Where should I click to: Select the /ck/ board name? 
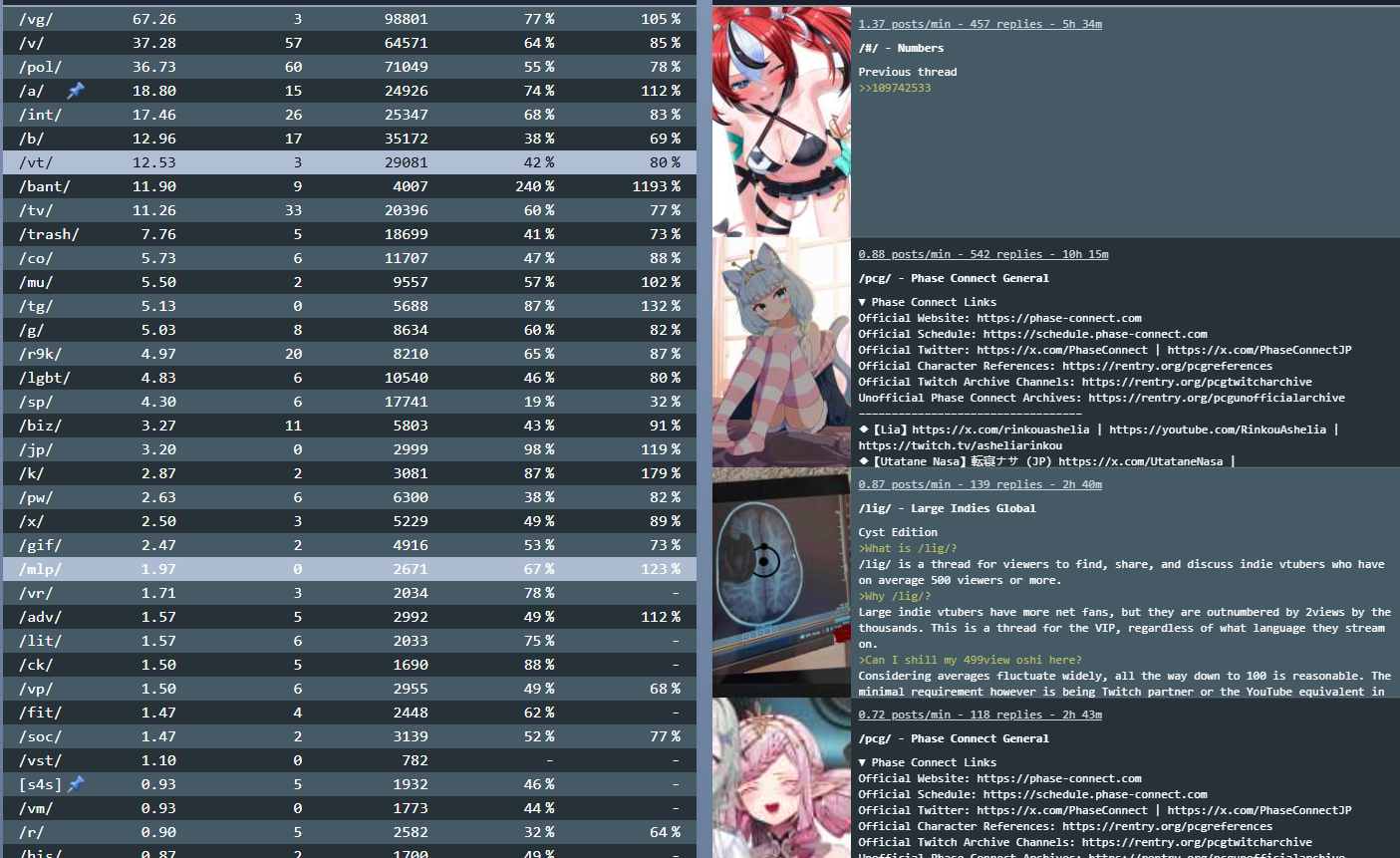point(36,665)
